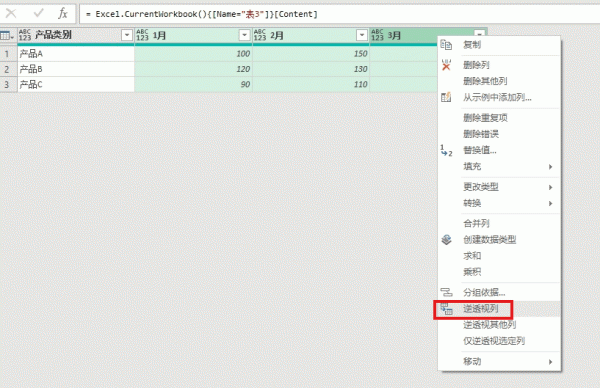Click the copy icon beside 复制
Image resolution: width=600 pixels, height=388 pixels.
[x=446, y=45]
